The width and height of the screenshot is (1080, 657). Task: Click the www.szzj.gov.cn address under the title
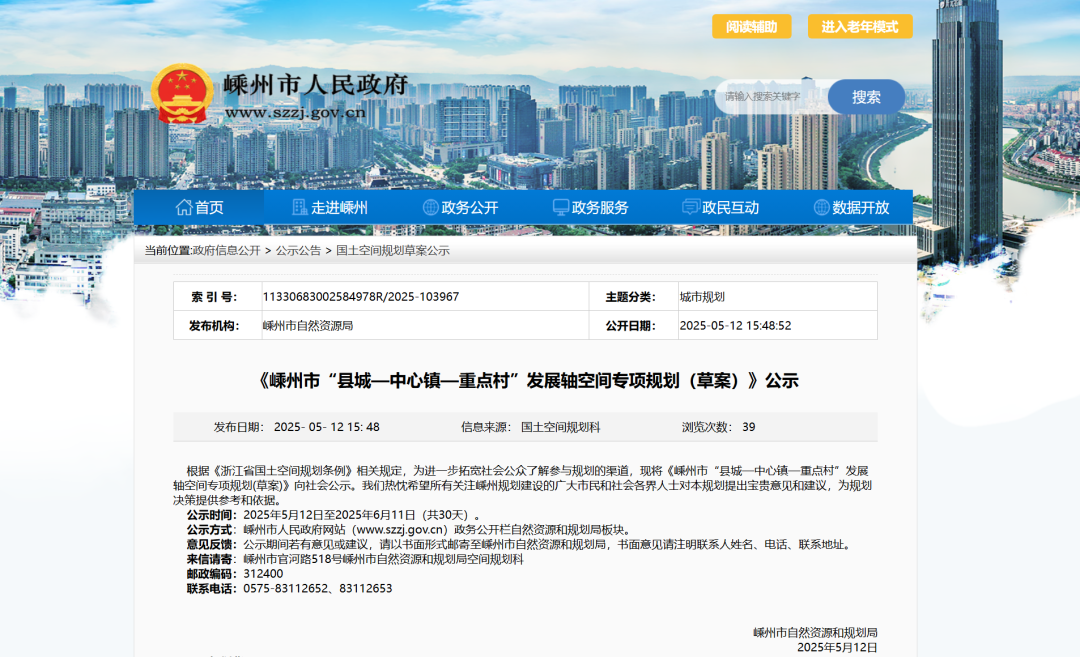[295, 112]
